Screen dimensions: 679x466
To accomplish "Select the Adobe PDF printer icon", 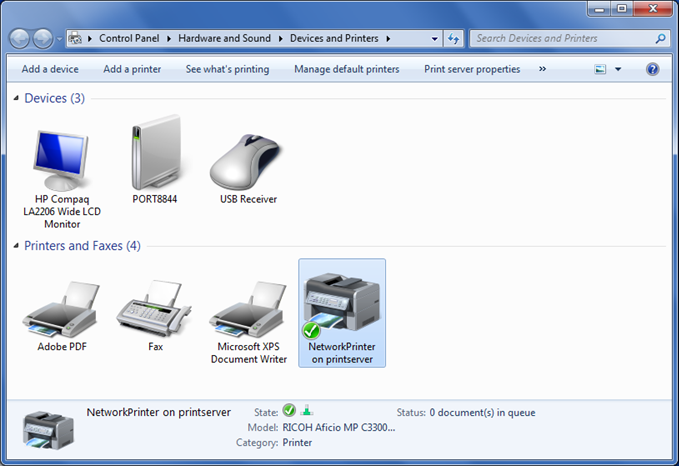I will (62, 310).
